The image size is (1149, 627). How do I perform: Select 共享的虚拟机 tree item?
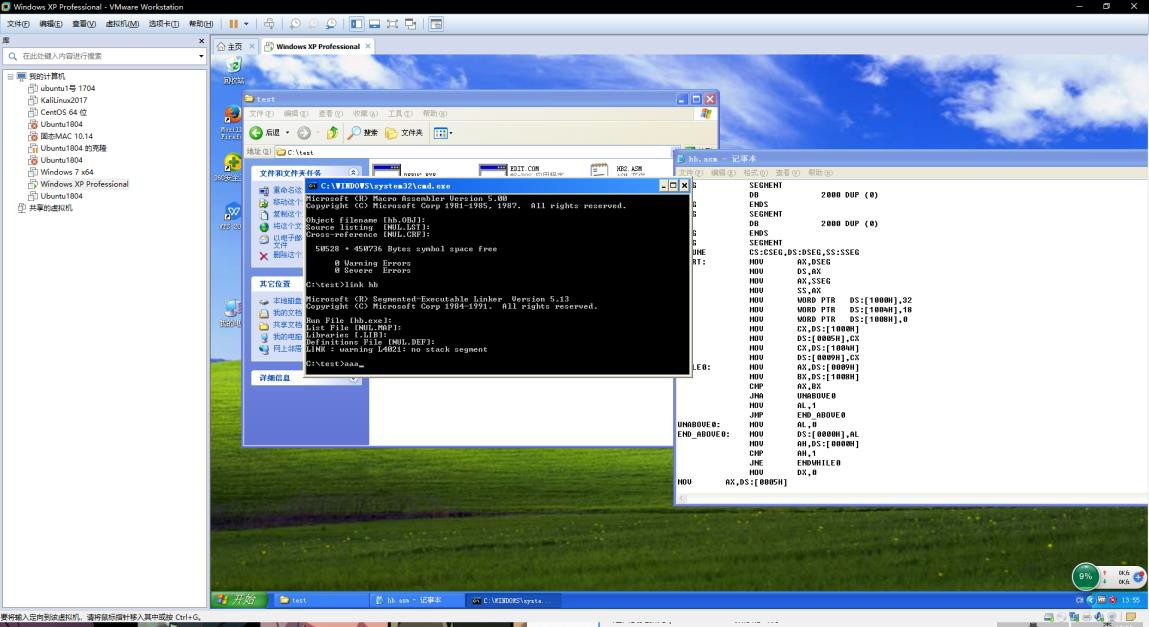51,208
